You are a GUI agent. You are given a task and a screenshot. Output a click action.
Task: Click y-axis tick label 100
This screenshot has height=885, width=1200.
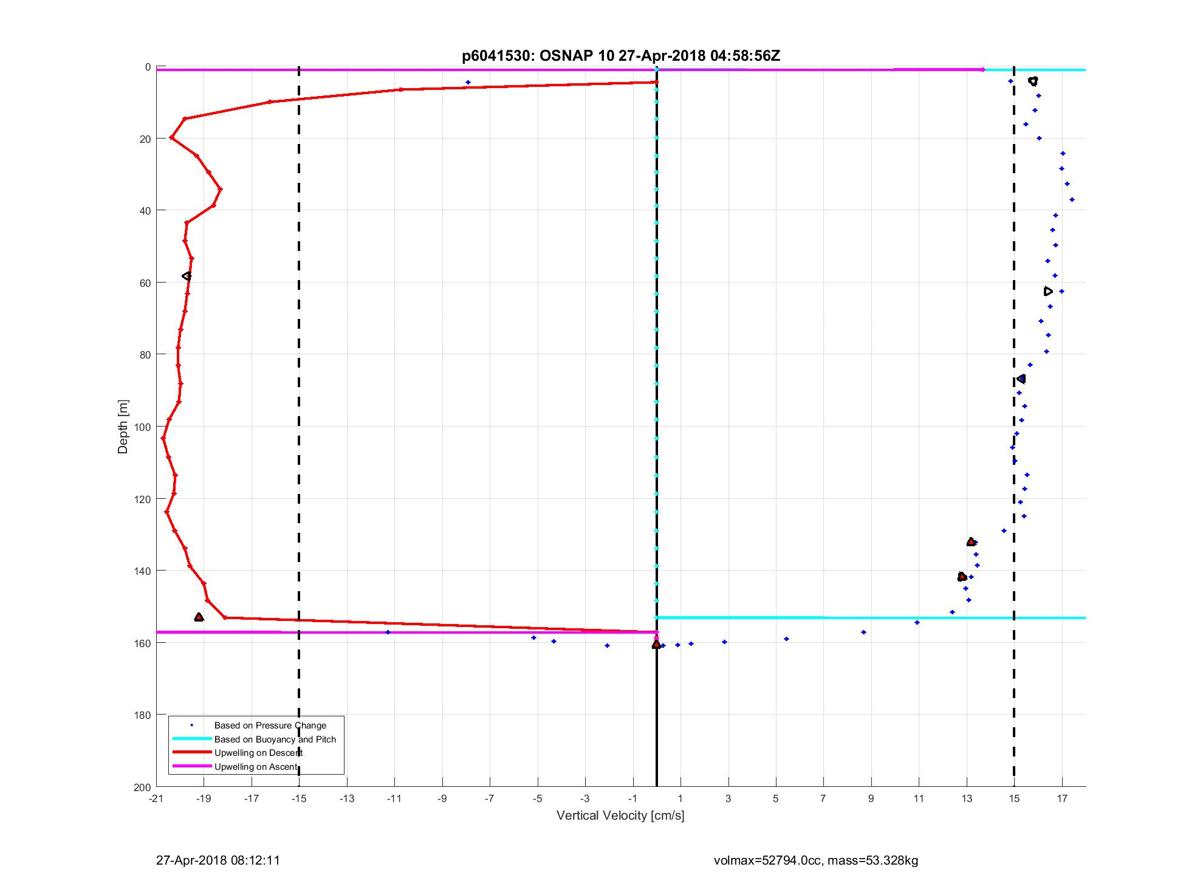point(141,427)
